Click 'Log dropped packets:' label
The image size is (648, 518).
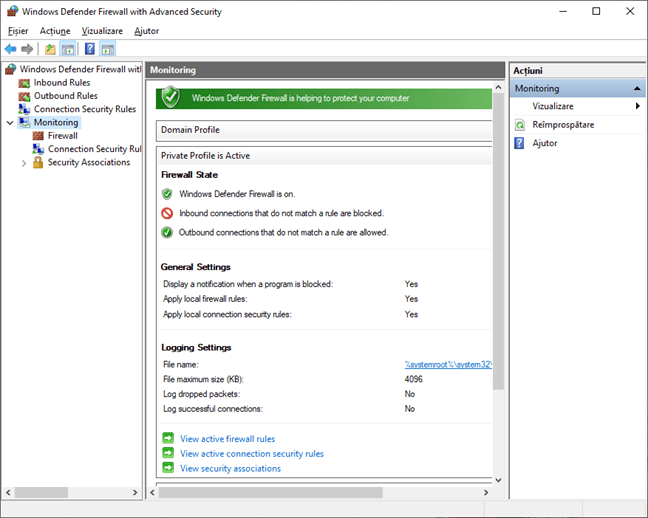tap(201, 394)
